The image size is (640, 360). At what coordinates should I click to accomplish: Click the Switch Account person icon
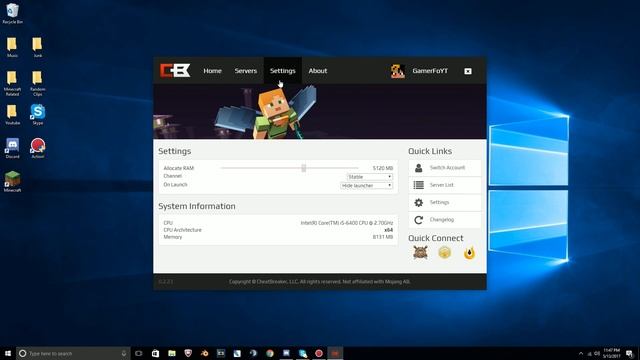[x=418, y=168]
